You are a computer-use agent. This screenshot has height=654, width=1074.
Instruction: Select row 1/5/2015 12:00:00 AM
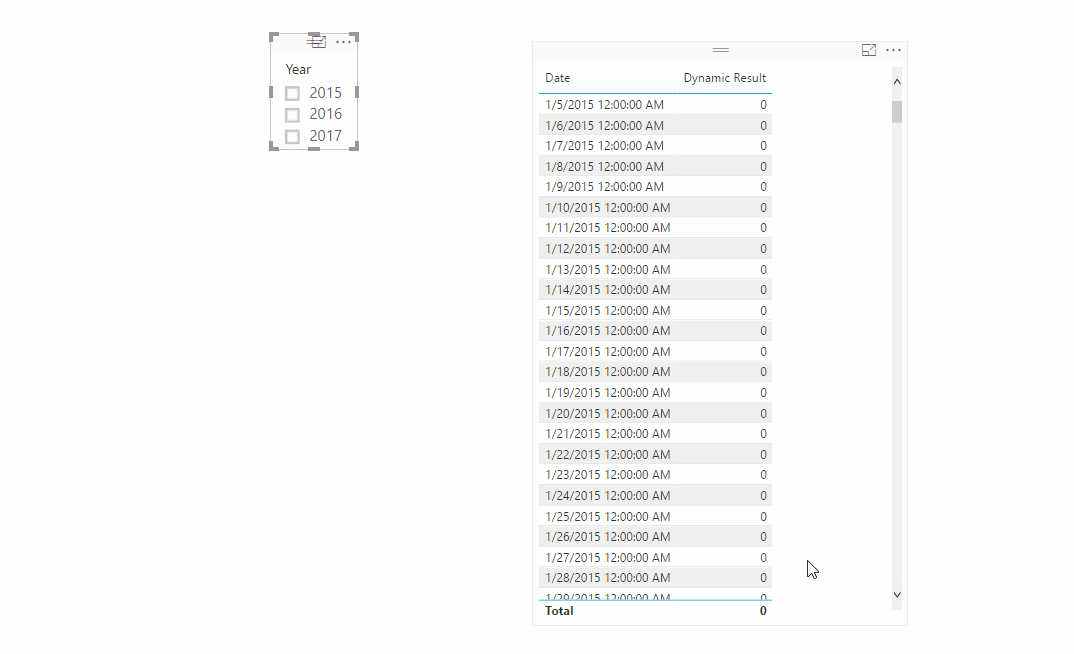coord(655,105)
